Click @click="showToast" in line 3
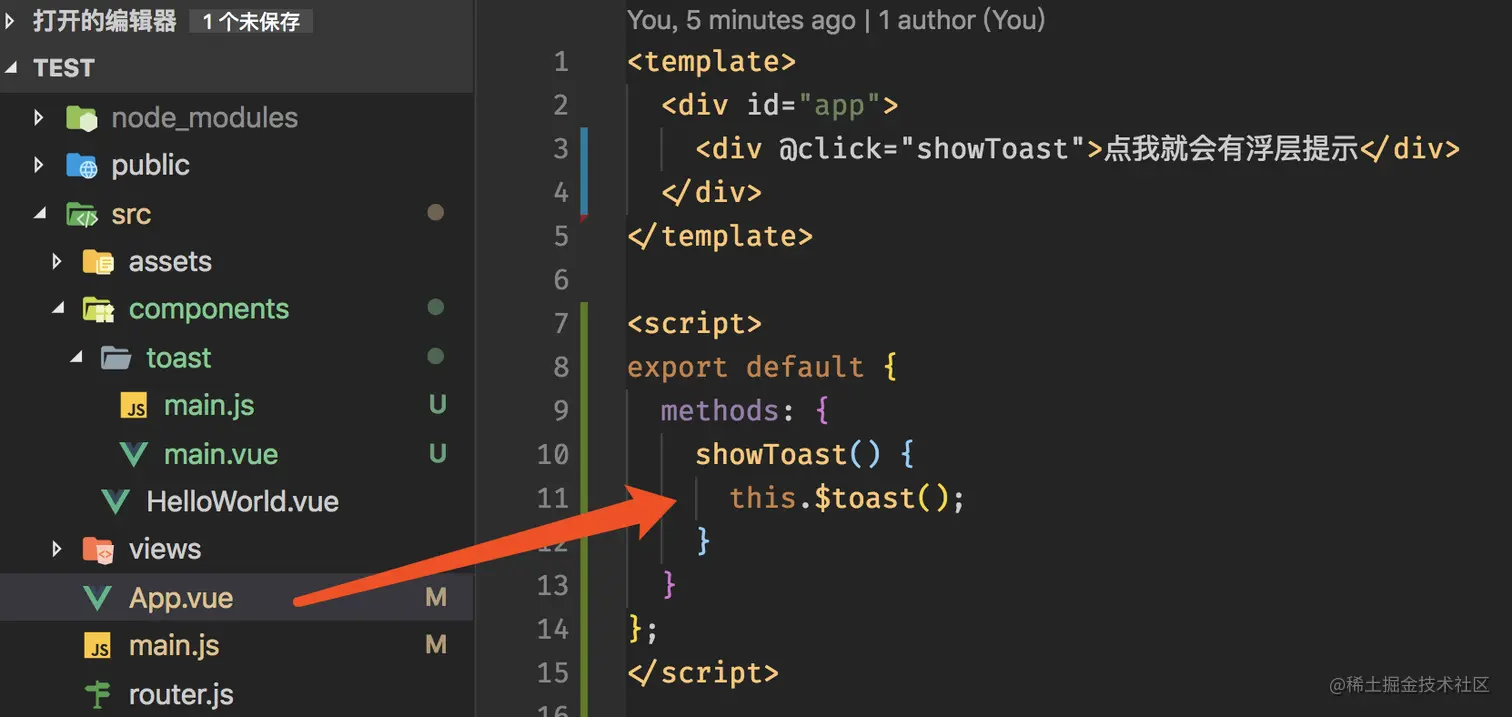This screenshot has width=1512, height=717. tap(932, 149)
